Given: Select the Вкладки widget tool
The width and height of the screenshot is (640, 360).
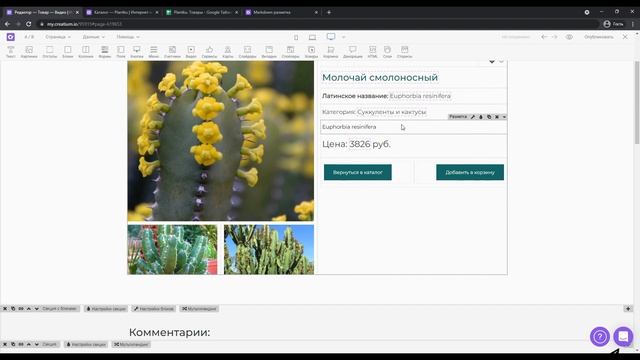Looking at the screenshot, I should coord(269,52).
